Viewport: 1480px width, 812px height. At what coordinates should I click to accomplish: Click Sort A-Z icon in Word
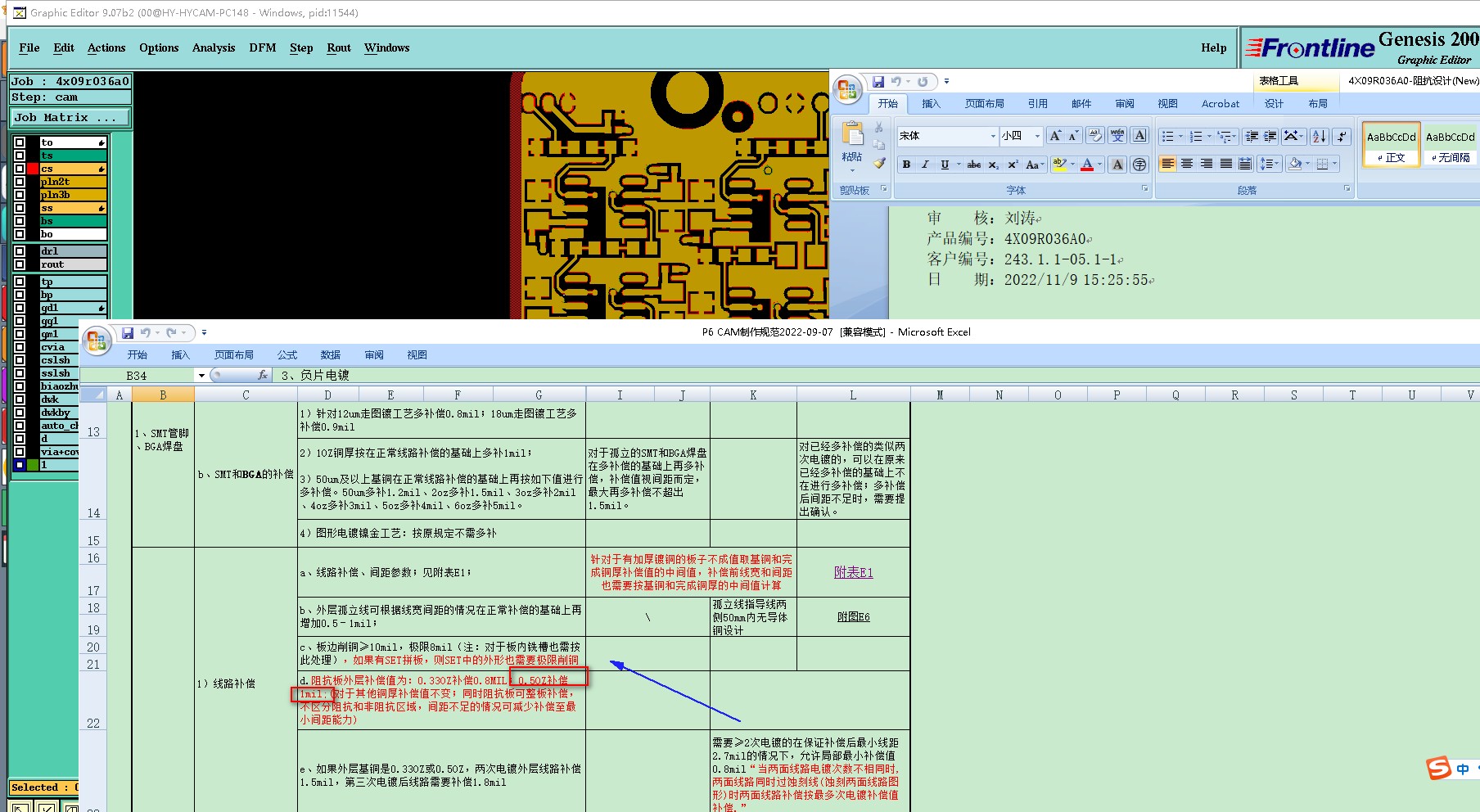tap(1319, 136)
